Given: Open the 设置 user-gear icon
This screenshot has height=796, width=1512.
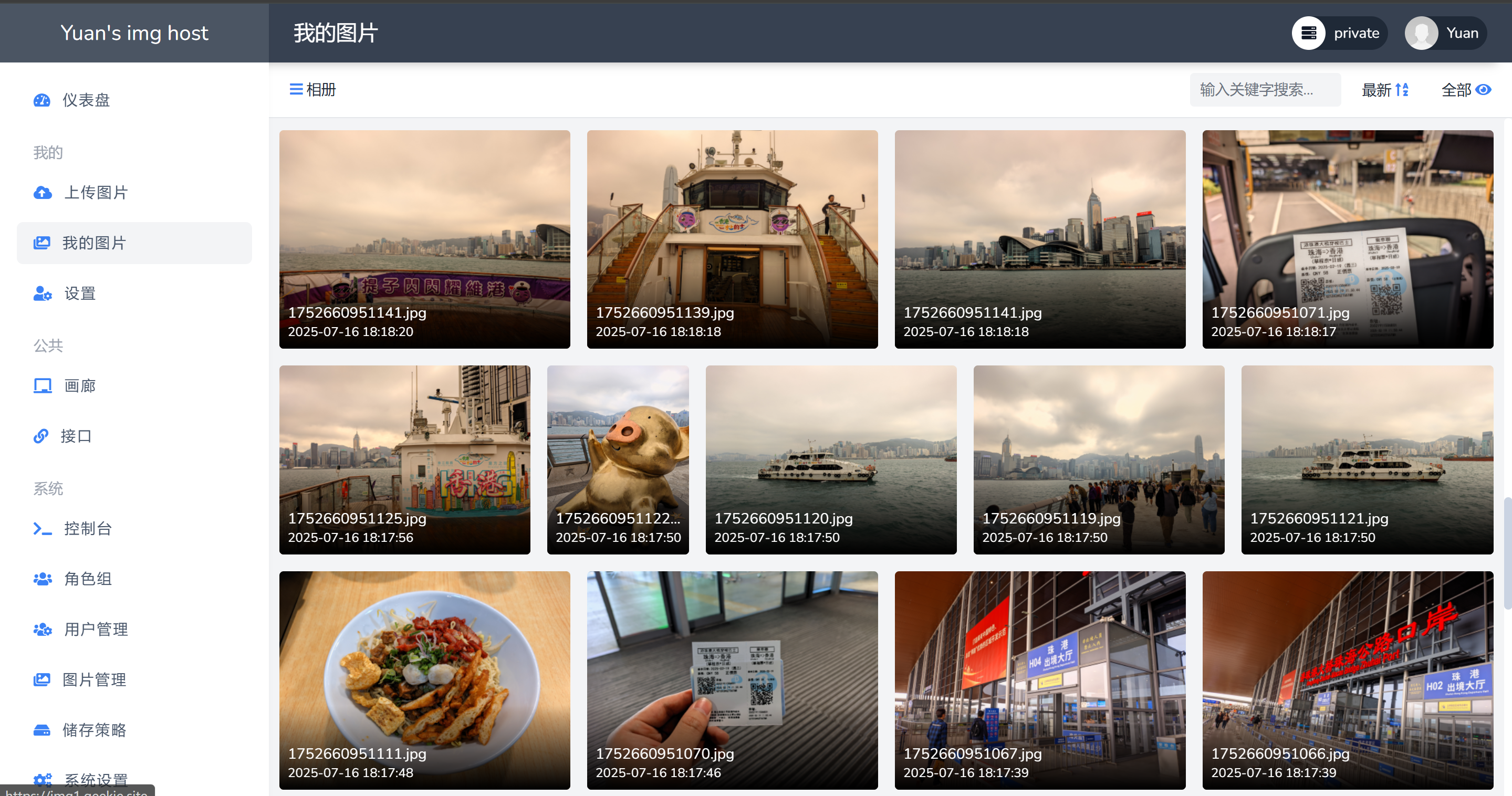Looking at the screenshot, I should (x=42, y=294).
